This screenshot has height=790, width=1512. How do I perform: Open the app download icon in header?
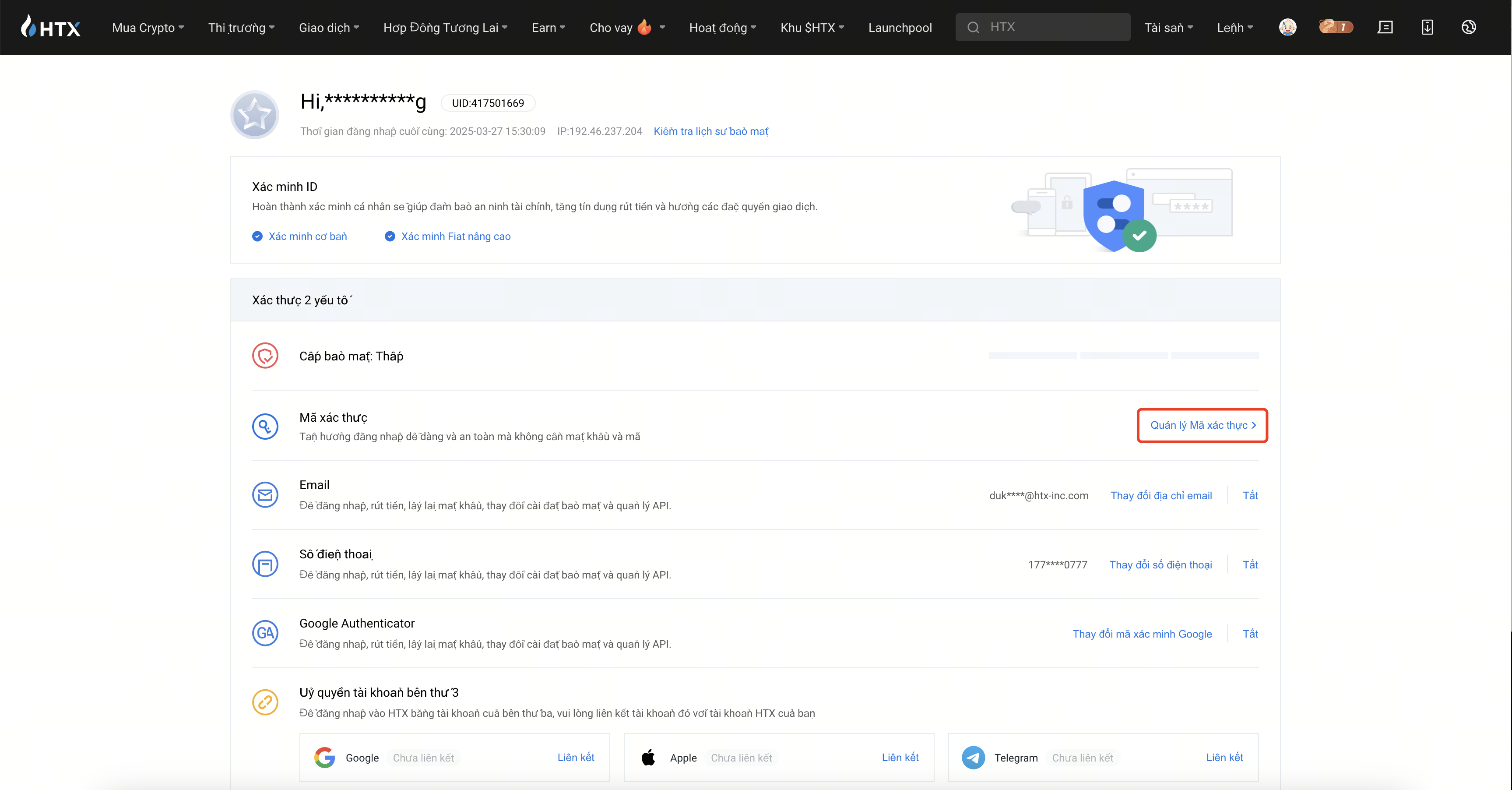[1427, 27]
